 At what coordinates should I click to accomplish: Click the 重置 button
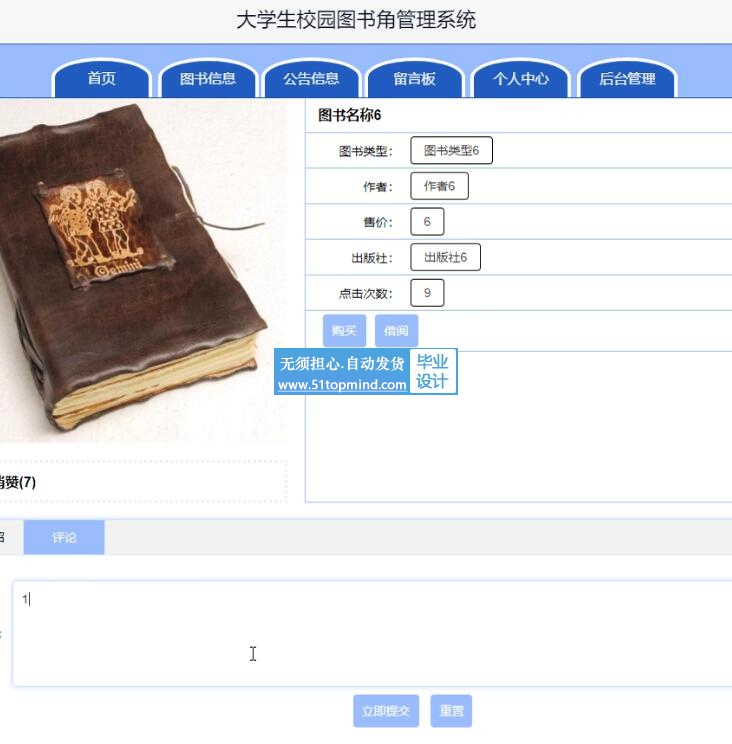[x=451, y=711]
